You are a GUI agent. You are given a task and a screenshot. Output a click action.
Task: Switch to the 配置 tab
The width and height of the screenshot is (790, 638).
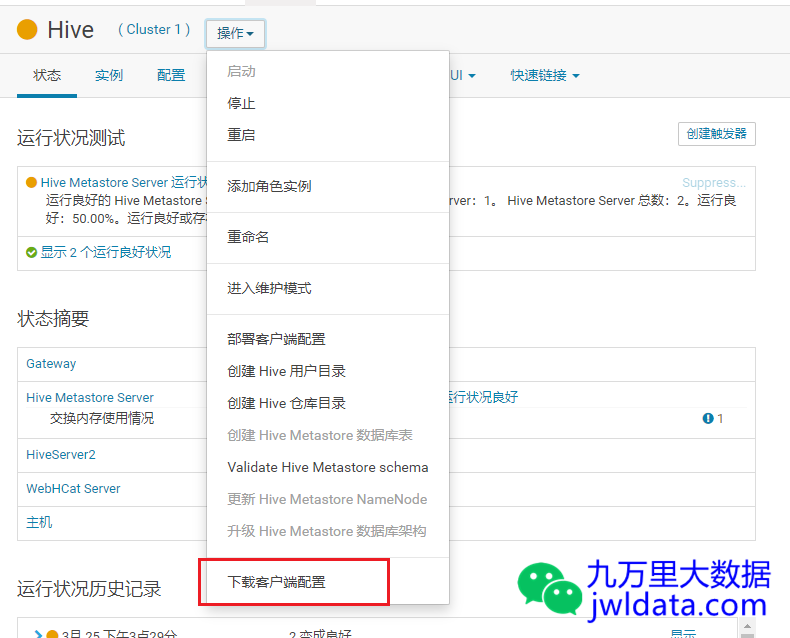[x=171, y=76]
